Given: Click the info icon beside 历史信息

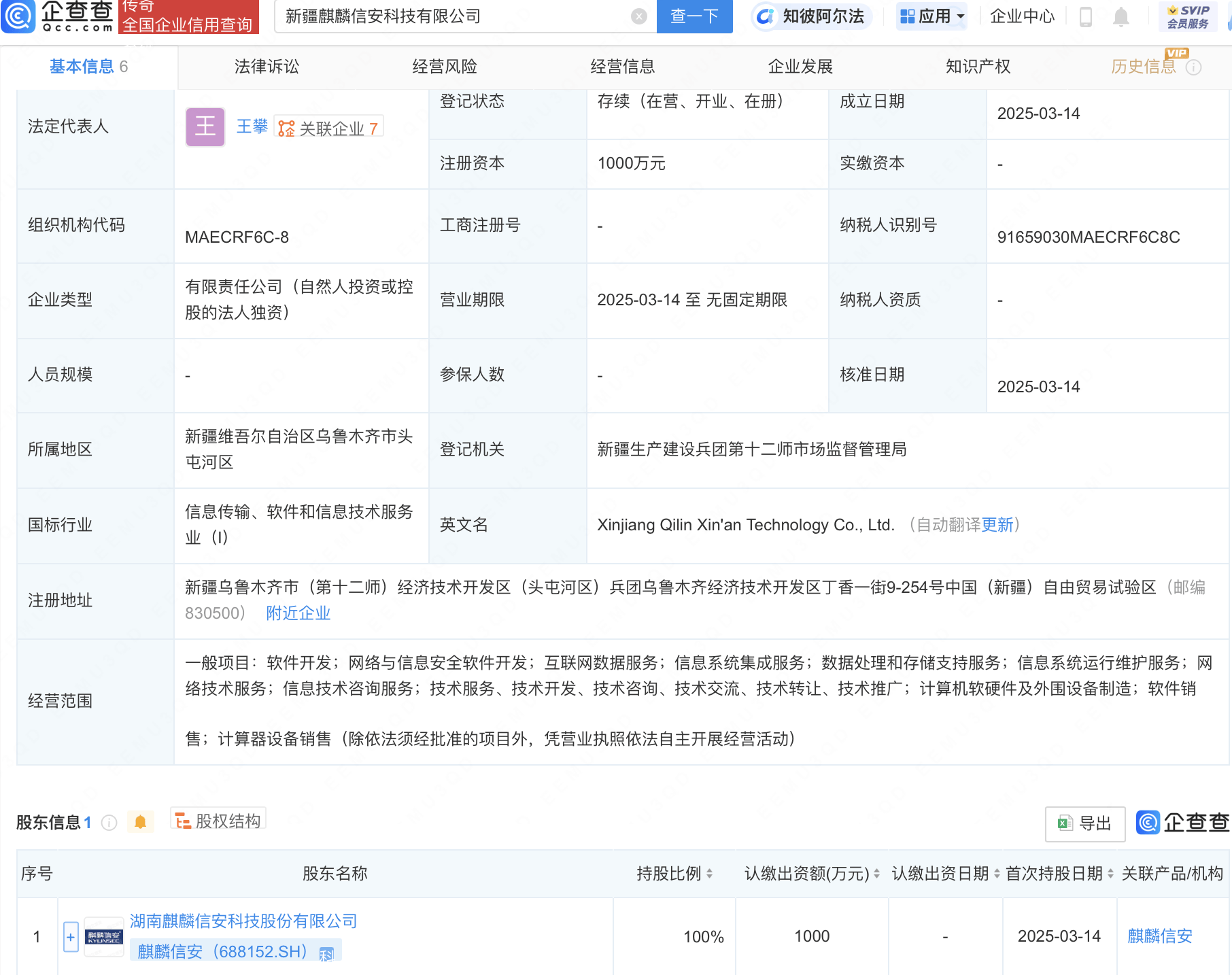Looking at the screenshot, I should pos(1193,67).
